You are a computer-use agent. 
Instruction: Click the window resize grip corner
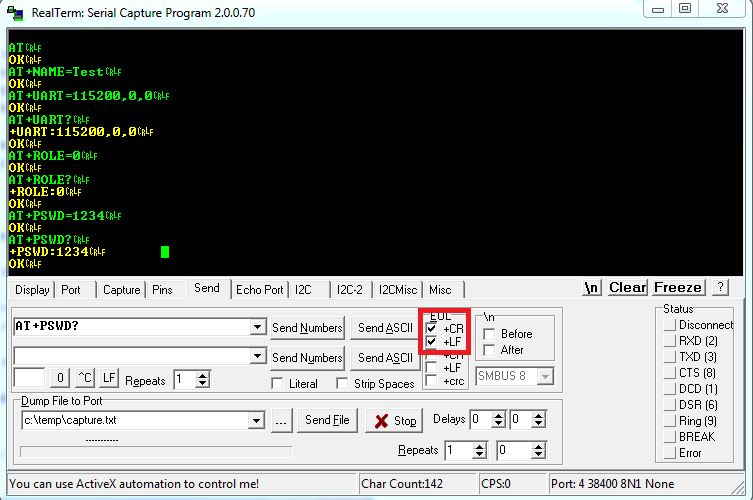tap(738, 488)
